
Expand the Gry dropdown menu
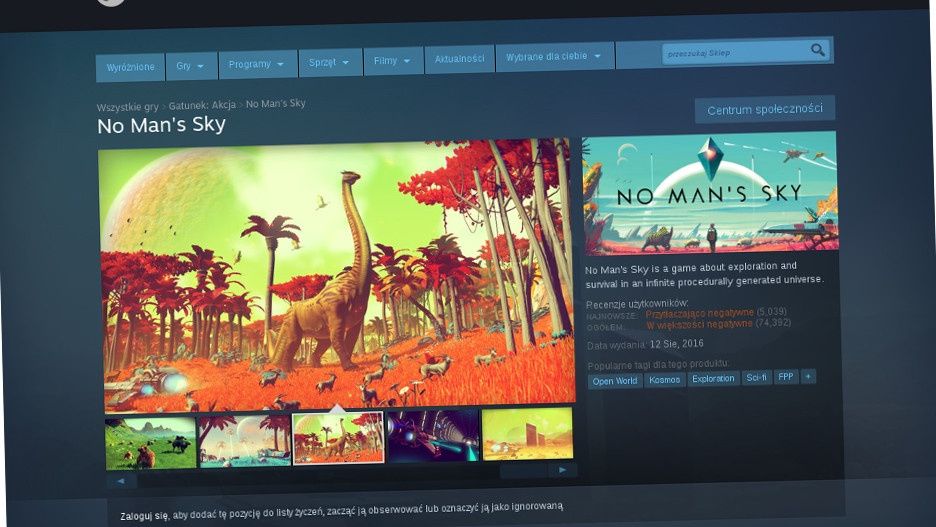coord(190,66)
